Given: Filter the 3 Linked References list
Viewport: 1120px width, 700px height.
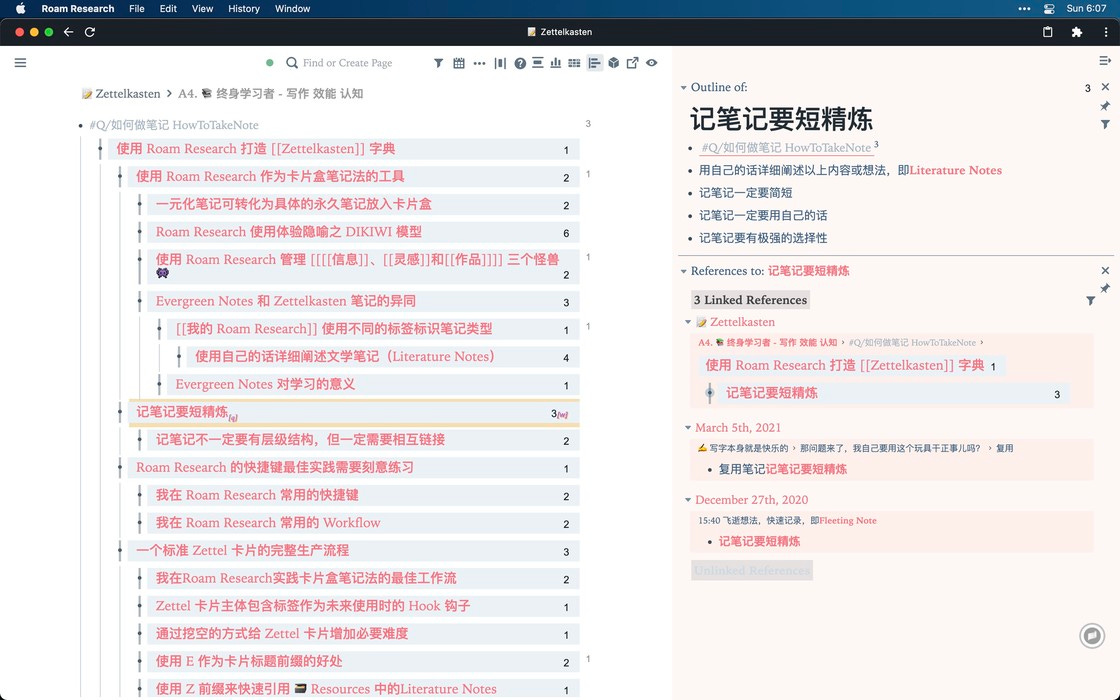Looking at the screenshot, I should tap(1091, 301).
